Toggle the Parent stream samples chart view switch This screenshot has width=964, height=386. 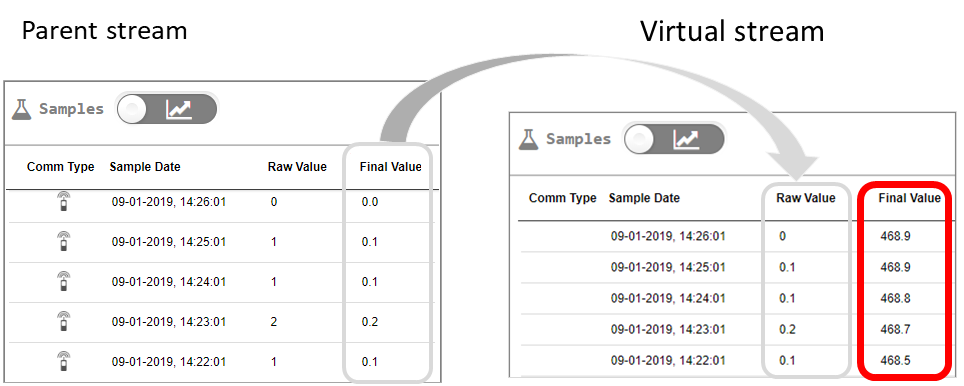167,109
